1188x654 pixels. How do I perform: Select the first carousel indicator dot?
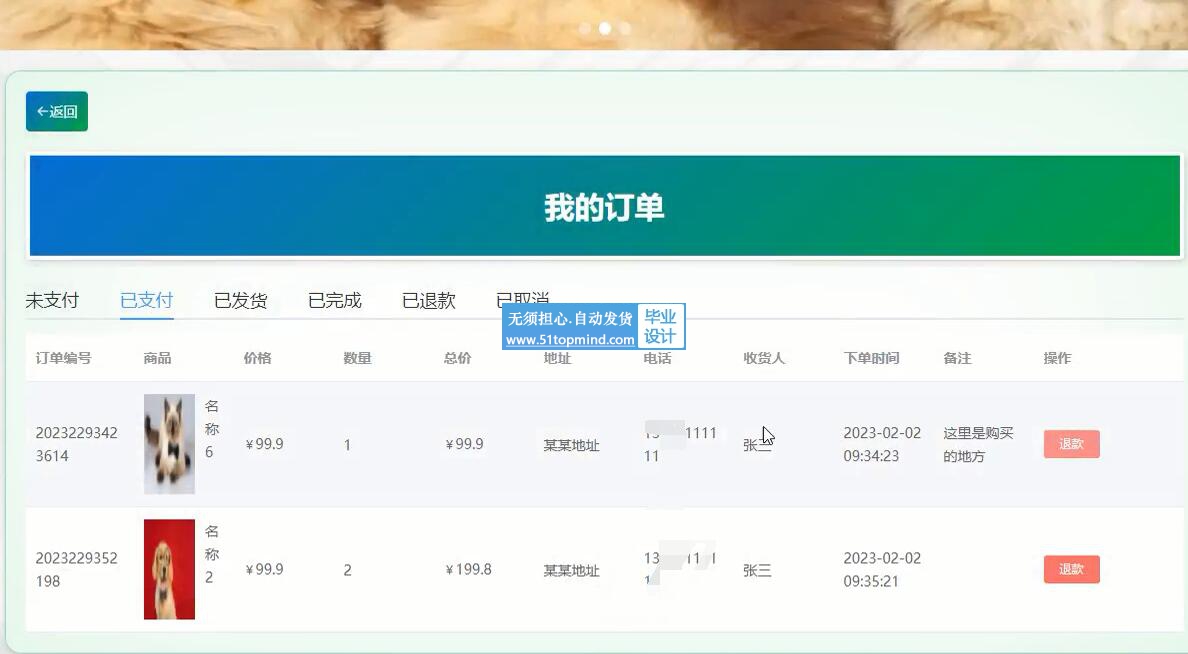tap(585, 29)
